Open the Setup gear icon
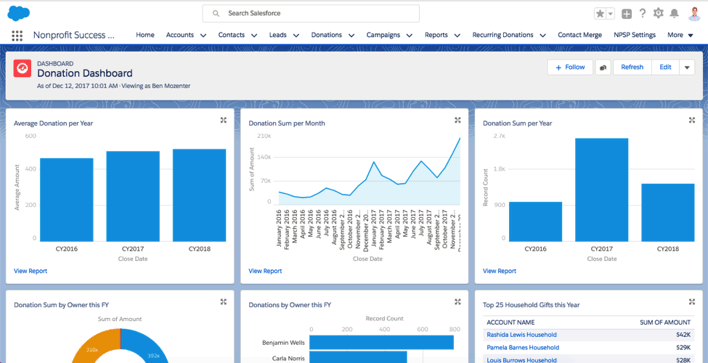 coord(658,13)
